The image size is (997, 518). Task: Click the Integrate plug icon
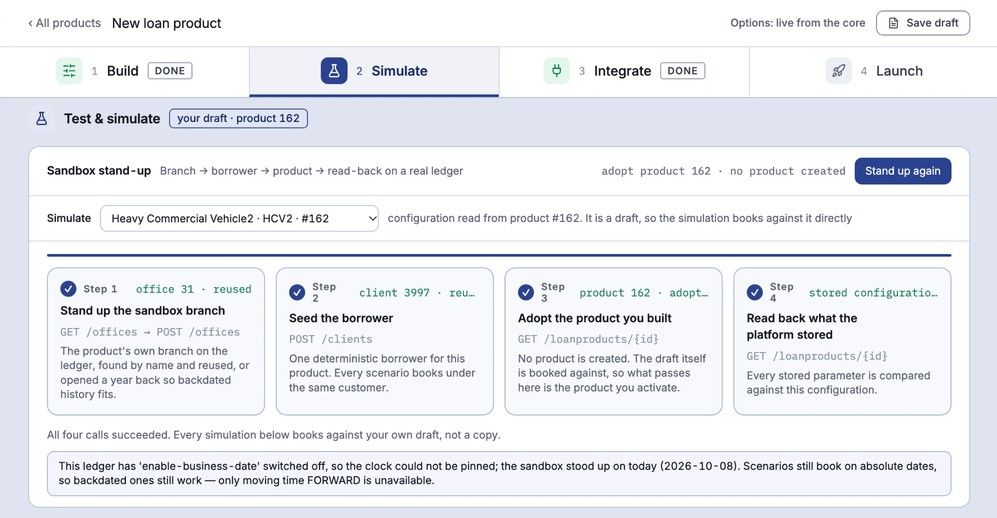pyautogui.click(x=556, y=71)
